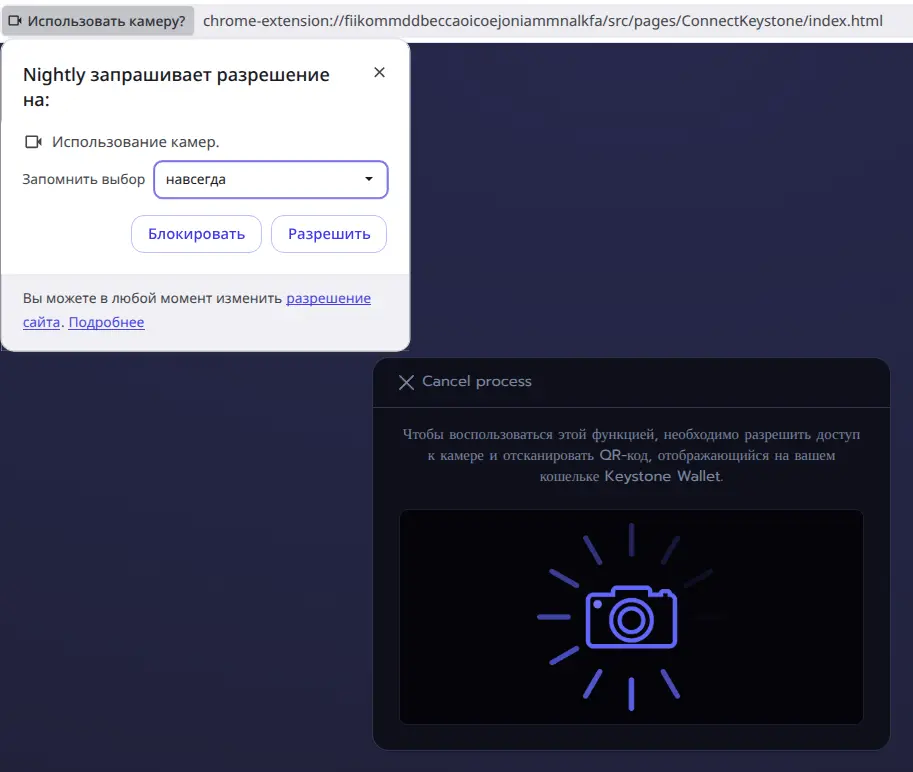Click the 'Вы можете в любой момент изменить' footer text
The height and width of the screenshot is (772, 913).
tap(152, 298)
